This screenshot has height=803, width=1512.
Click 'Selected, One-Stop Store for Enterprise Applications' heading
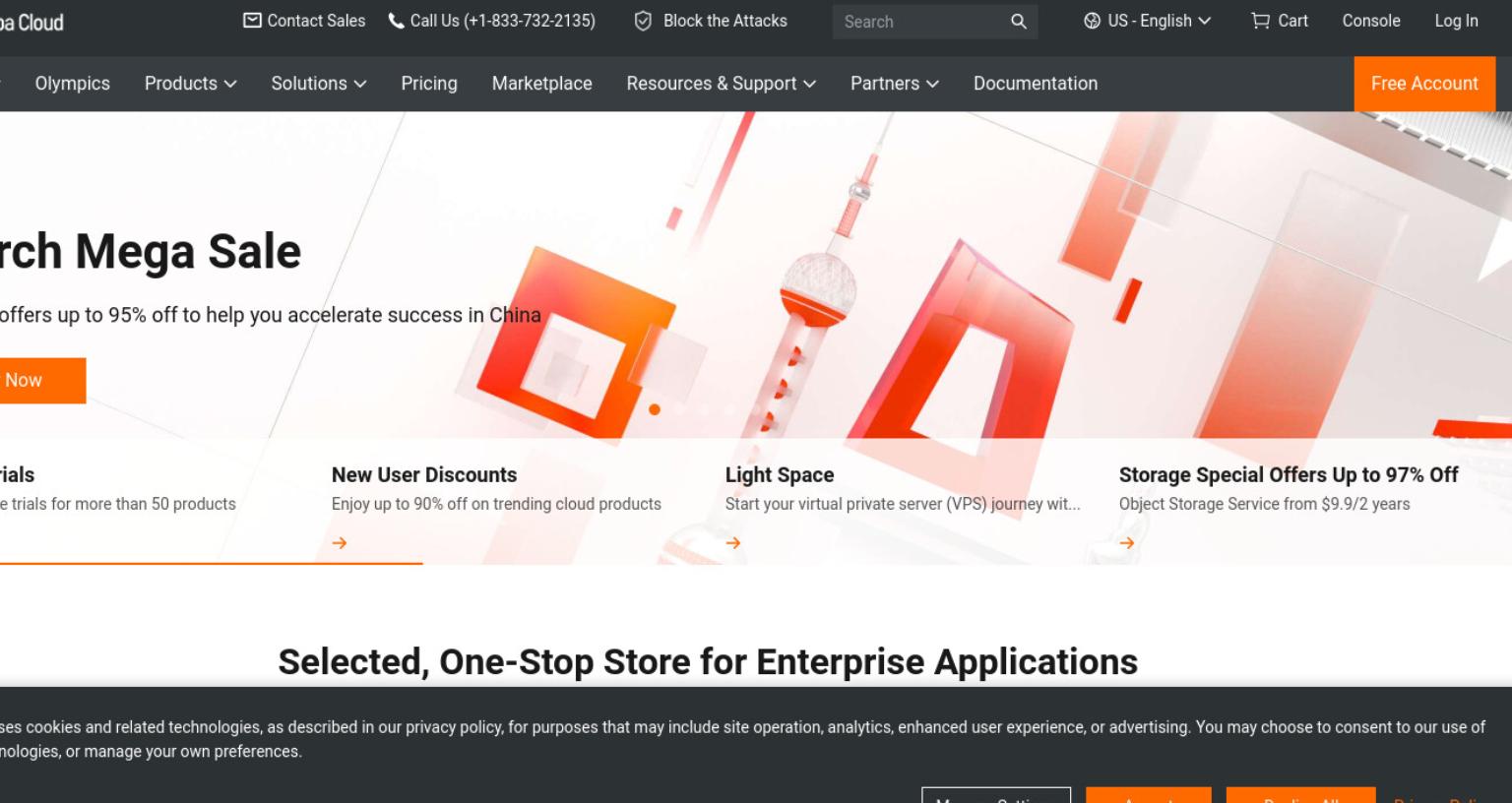click(x=708, y=662)
